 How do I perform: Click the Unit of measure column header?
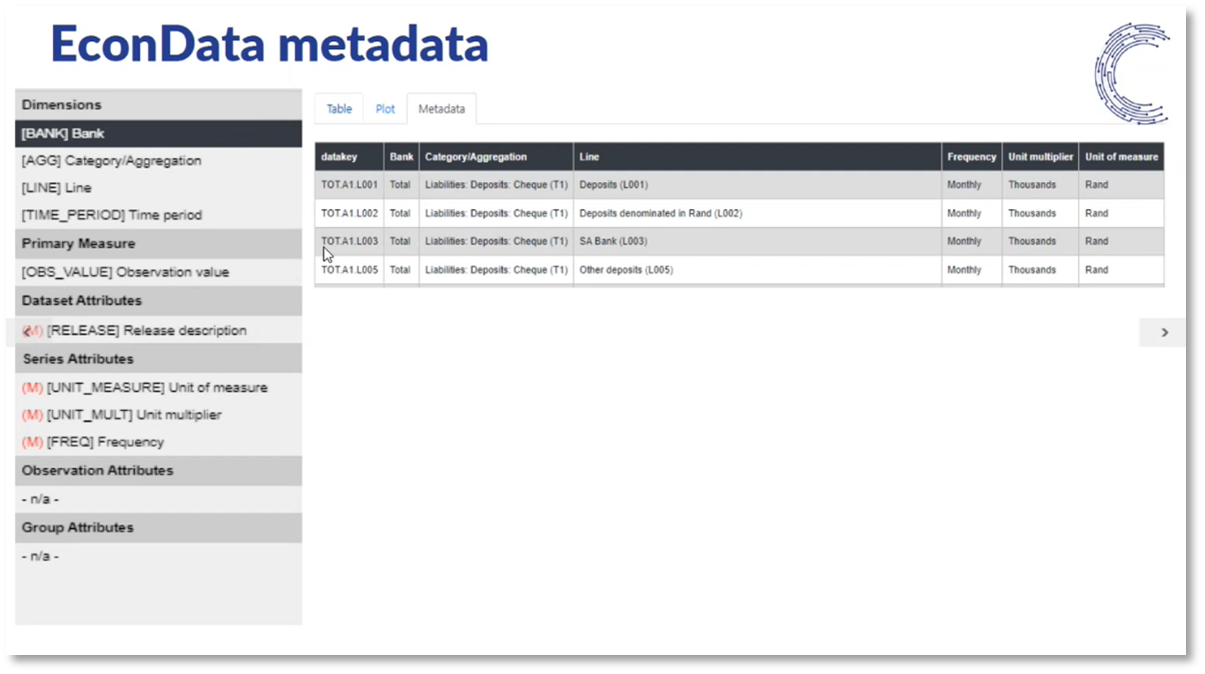point(1121,157)
